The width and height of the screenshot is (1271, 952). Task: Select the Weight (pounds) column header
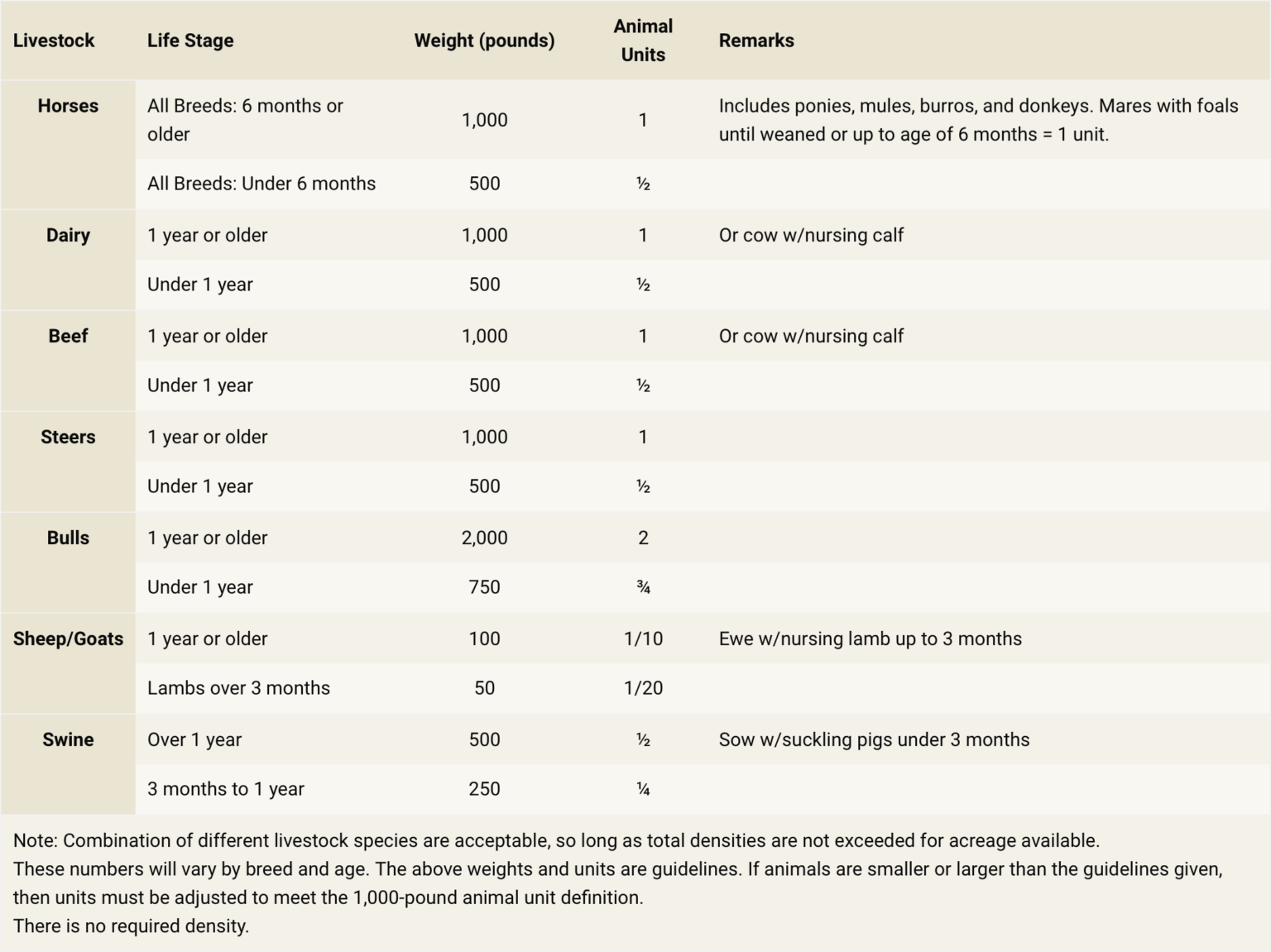(x=484, y=41)
